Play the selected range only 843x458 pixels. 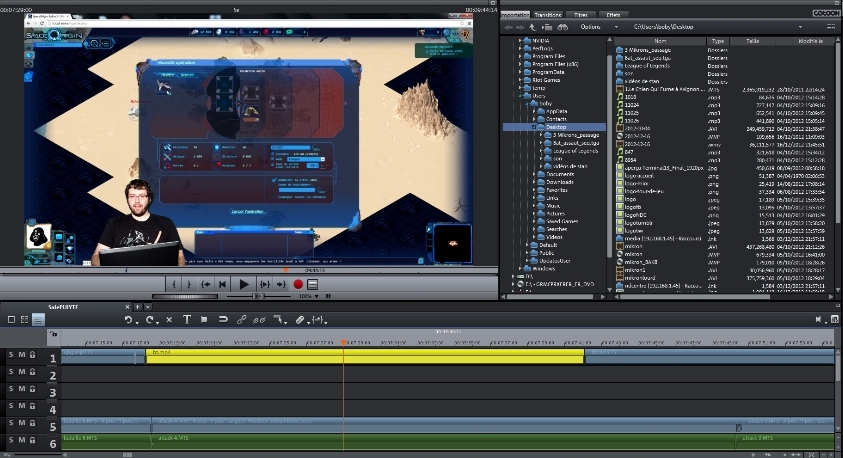click(x=265, y=284)
